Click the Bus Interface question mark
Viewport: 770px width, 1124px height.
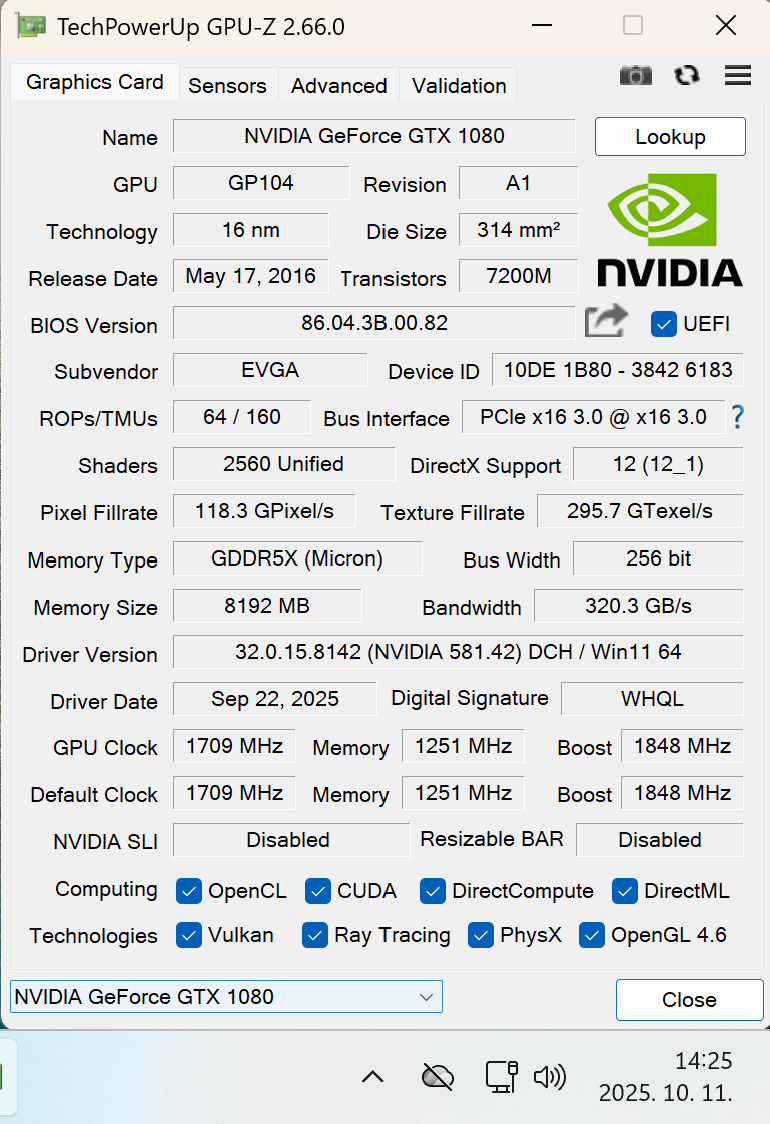[x=738, y=417]
